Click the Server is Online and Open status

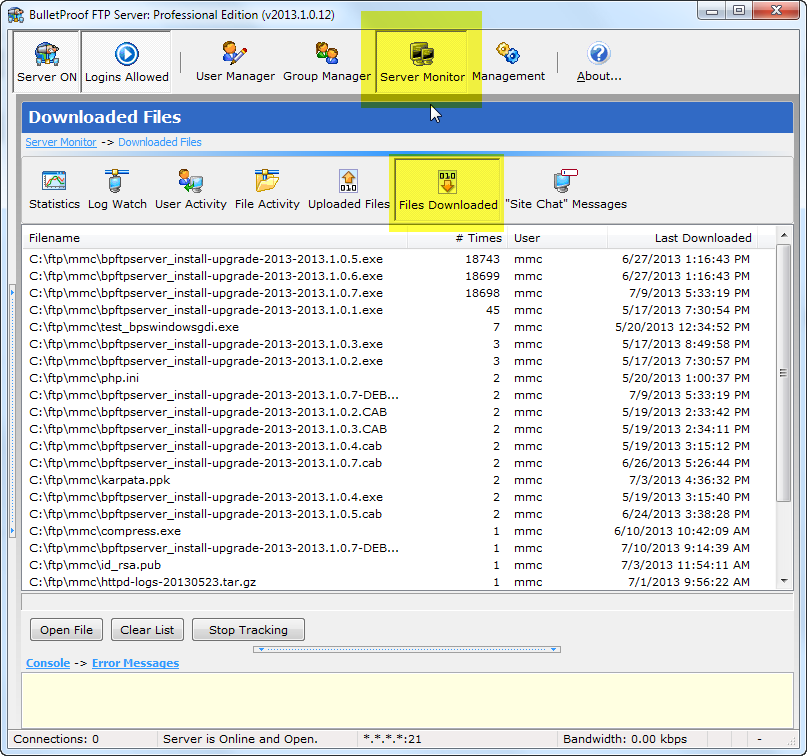coord(240,739)
